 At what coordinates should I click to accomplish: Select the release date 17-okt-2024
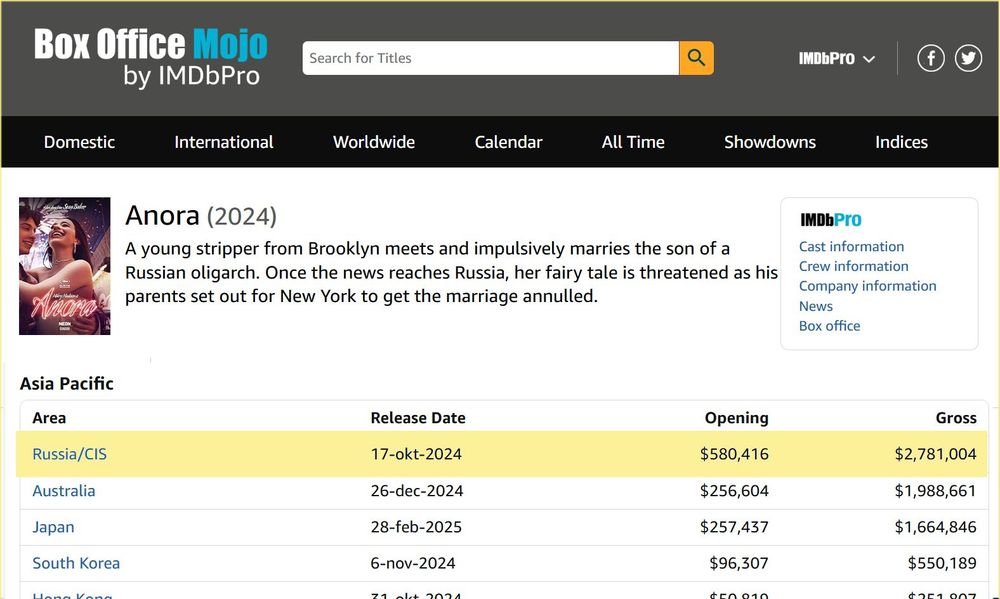click(416, 454)
